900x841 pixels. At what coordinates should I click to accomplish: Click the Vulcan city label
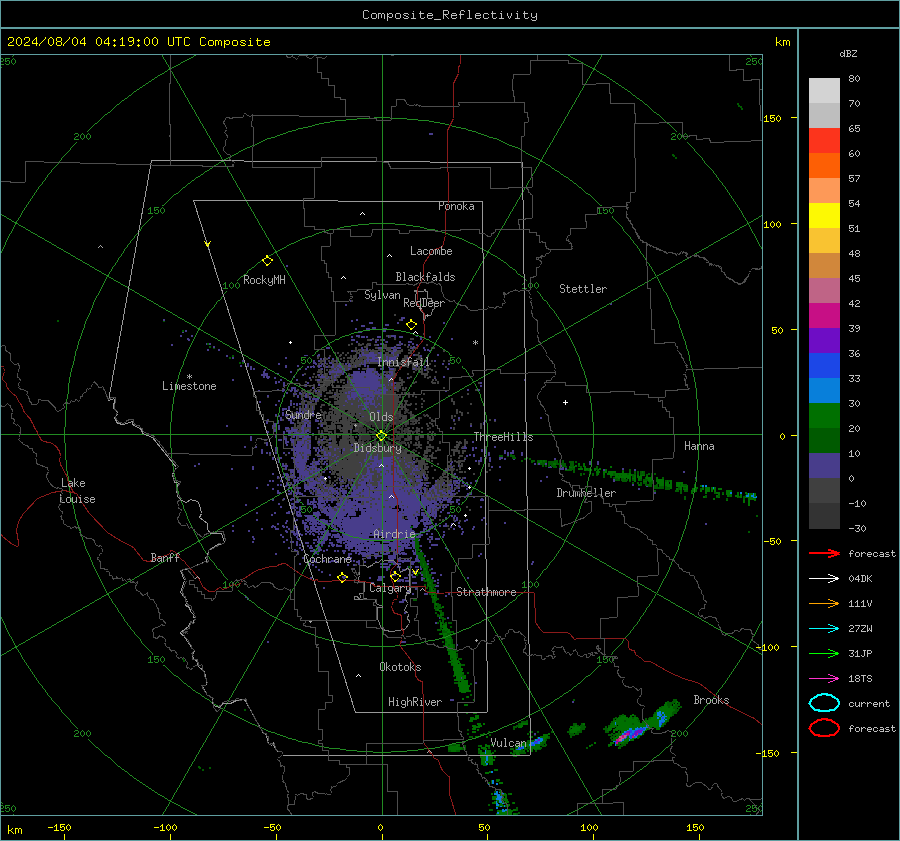point(509,743)
